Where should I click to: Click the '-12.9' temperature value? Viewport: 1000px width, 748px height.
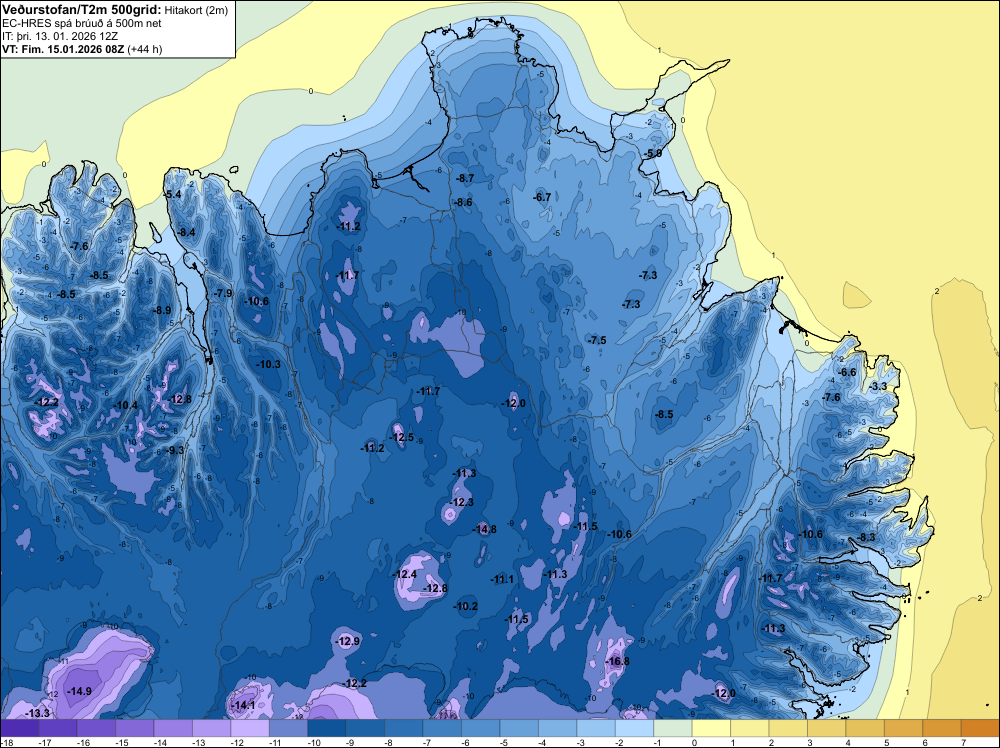click(x=348, y=641)
